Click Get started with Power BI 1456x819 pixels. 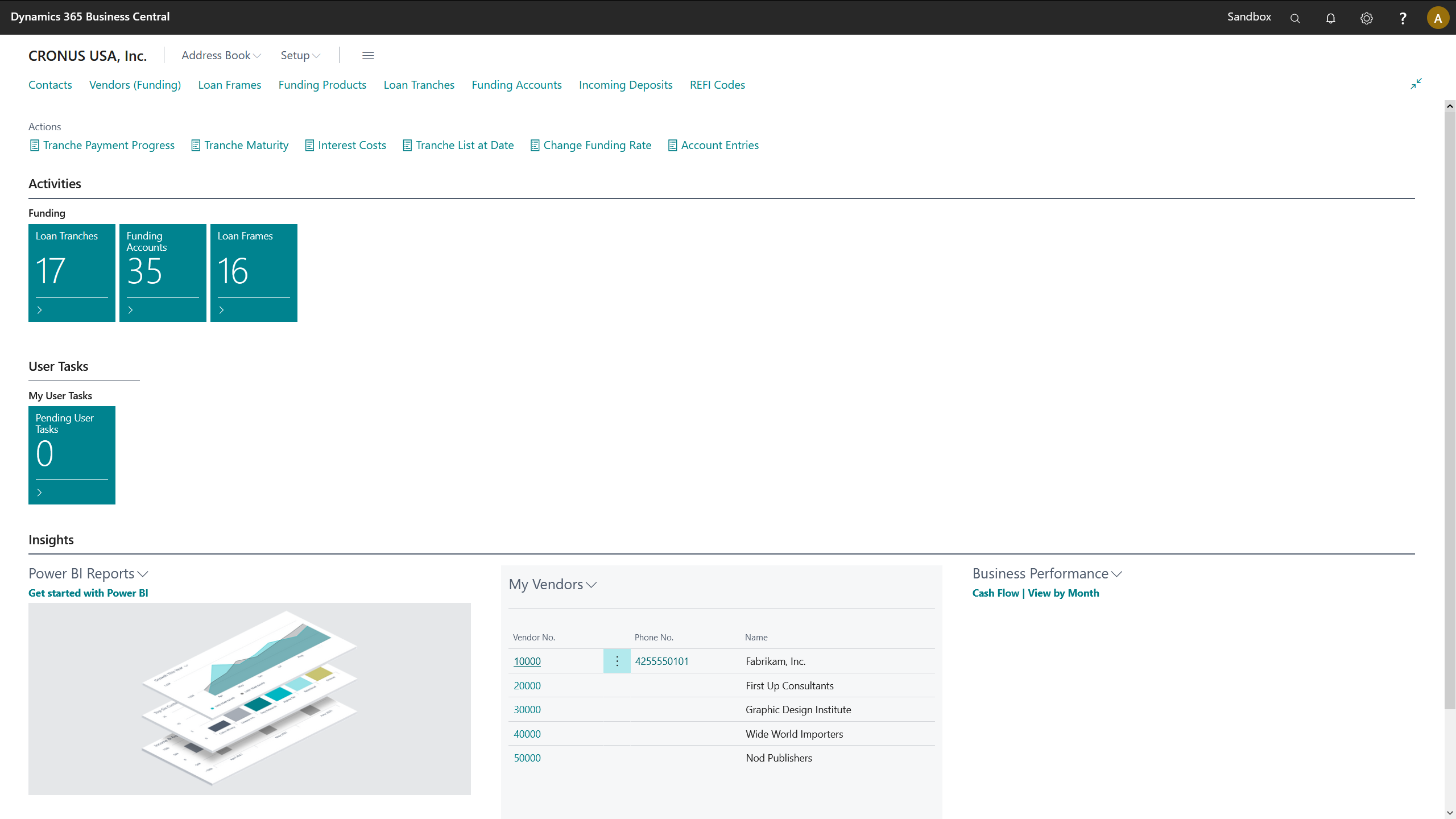[x=88, y=593]
